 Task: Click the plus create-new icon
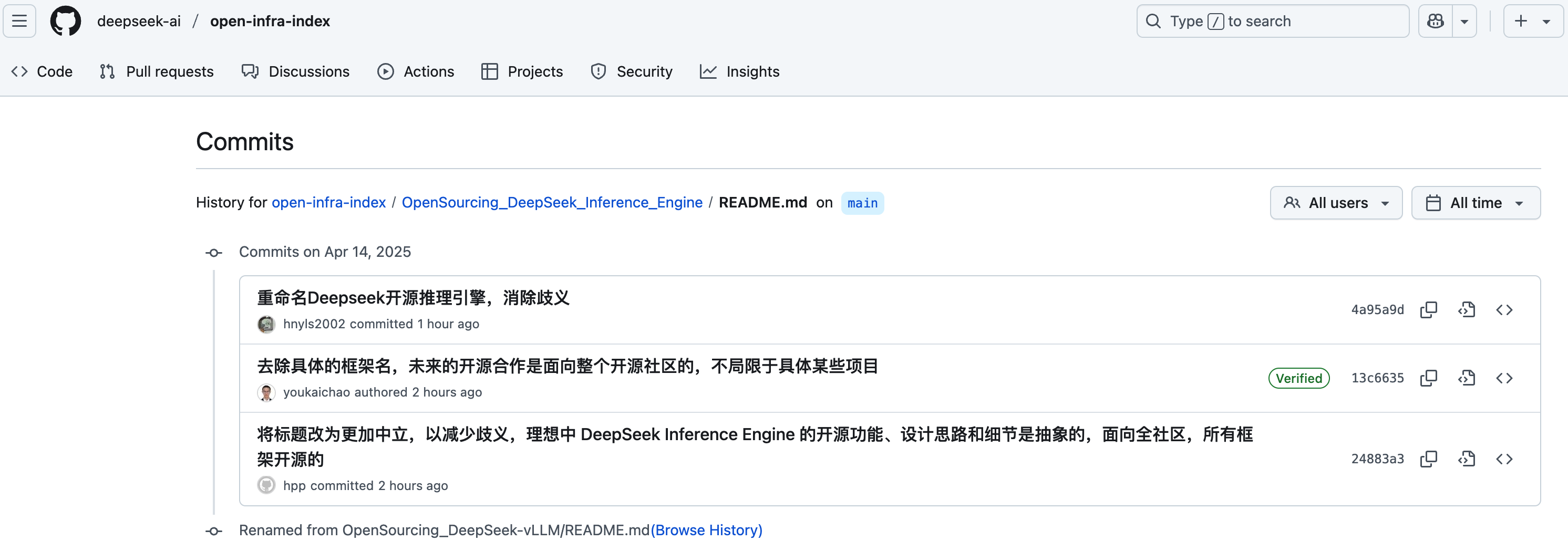(1521, 22)
